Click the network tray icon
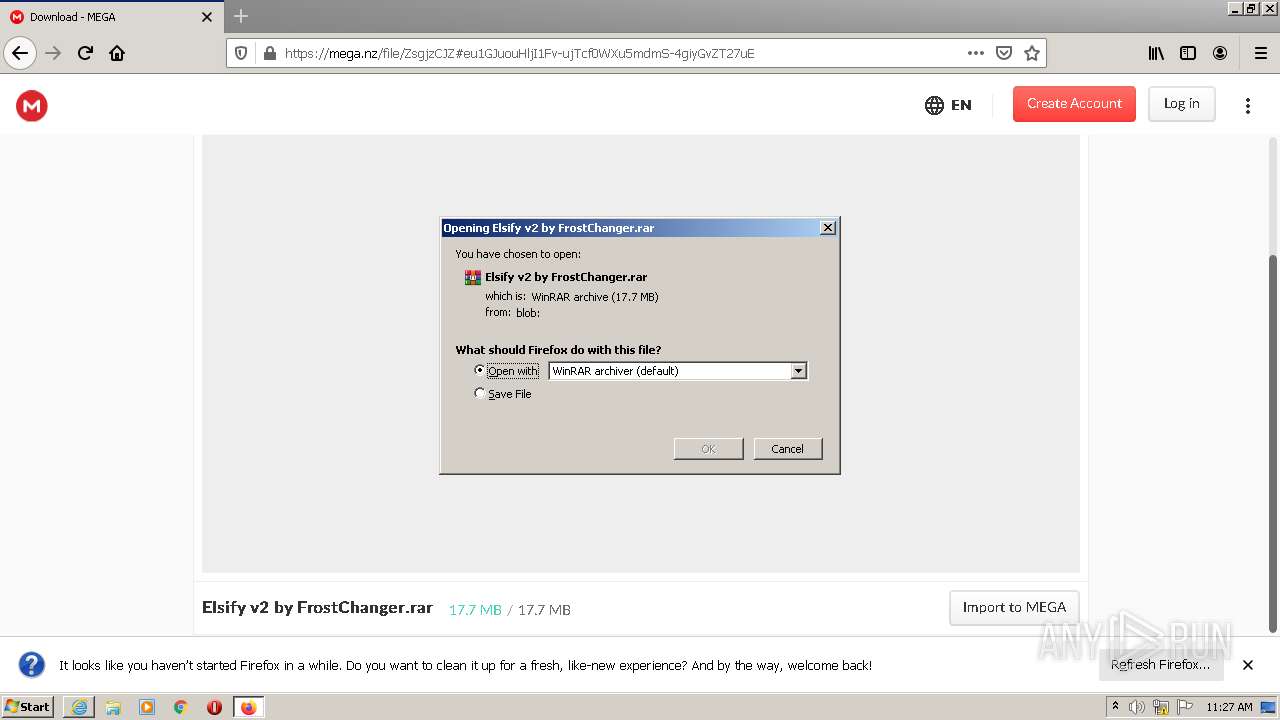Viewport: 1280px width, 720px height. (1161, 708)
